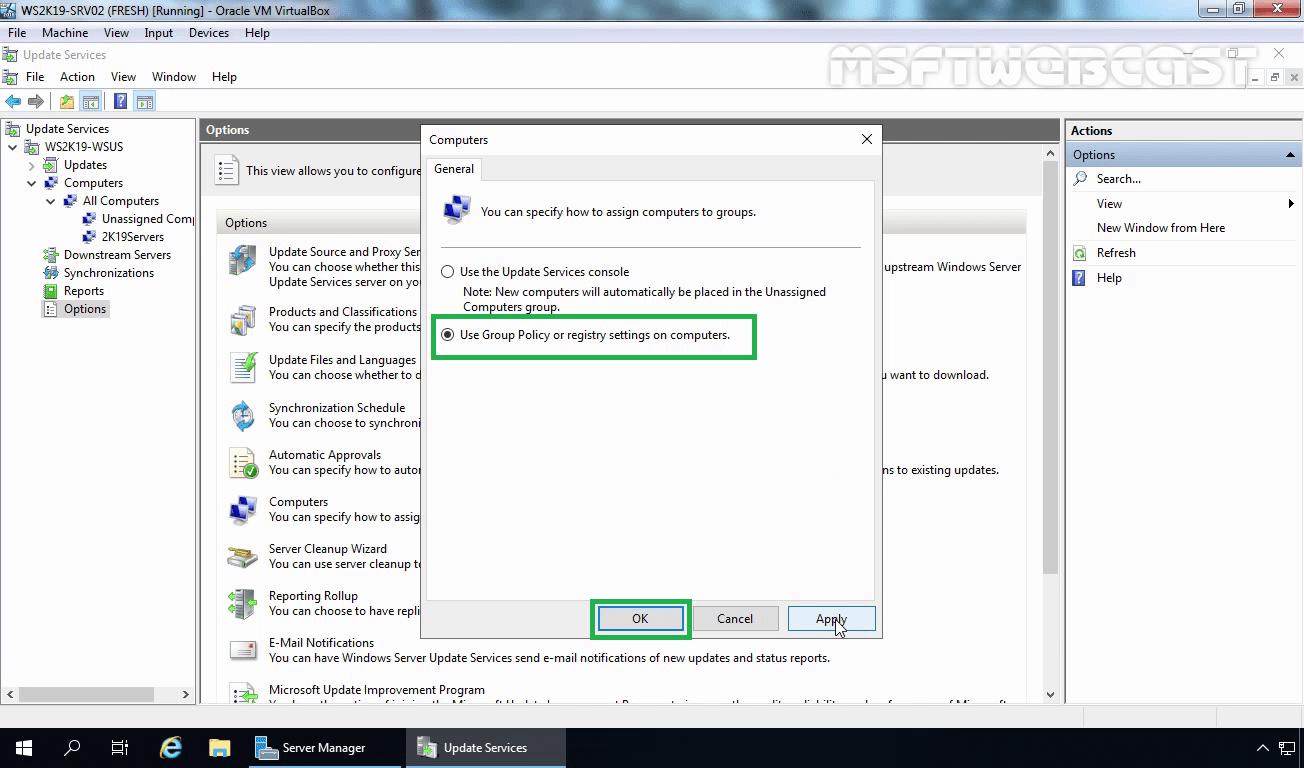Click the Synchronization Schedule icon
Image resolution: width=1304 pixels, height=768 pixels.
coord(242,415)
